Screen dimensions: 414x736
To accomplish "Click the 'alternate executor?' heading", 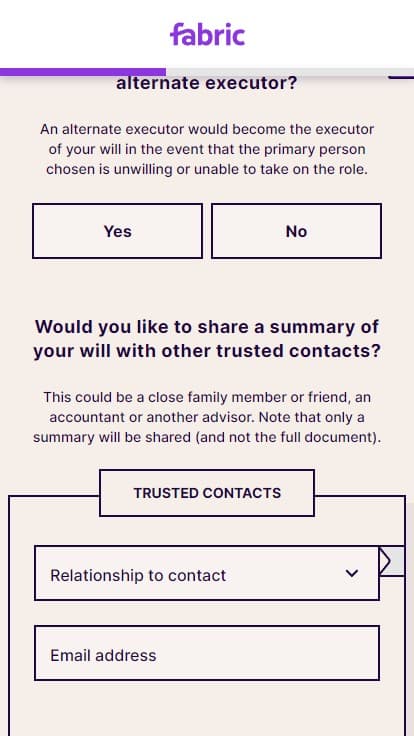I will (x=207, y=84).
